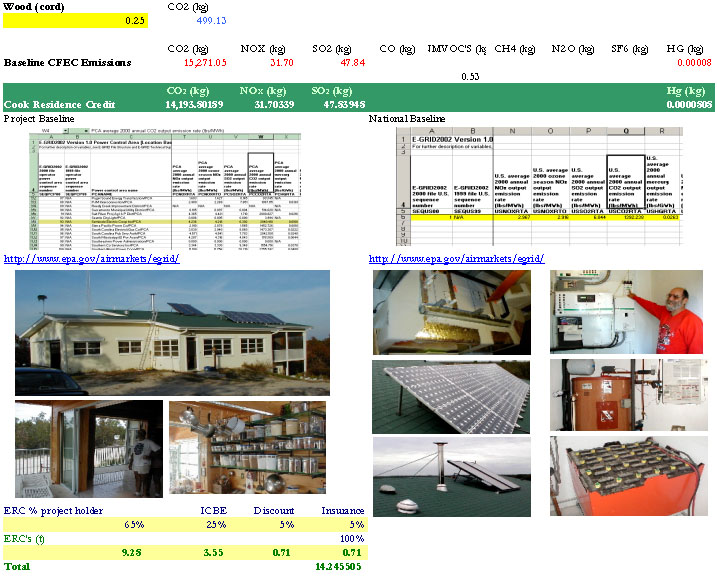This screenshot has height=576, width=717.
Task: Open the EPA egrid link under Project Baseline
Action: (91, 259)
